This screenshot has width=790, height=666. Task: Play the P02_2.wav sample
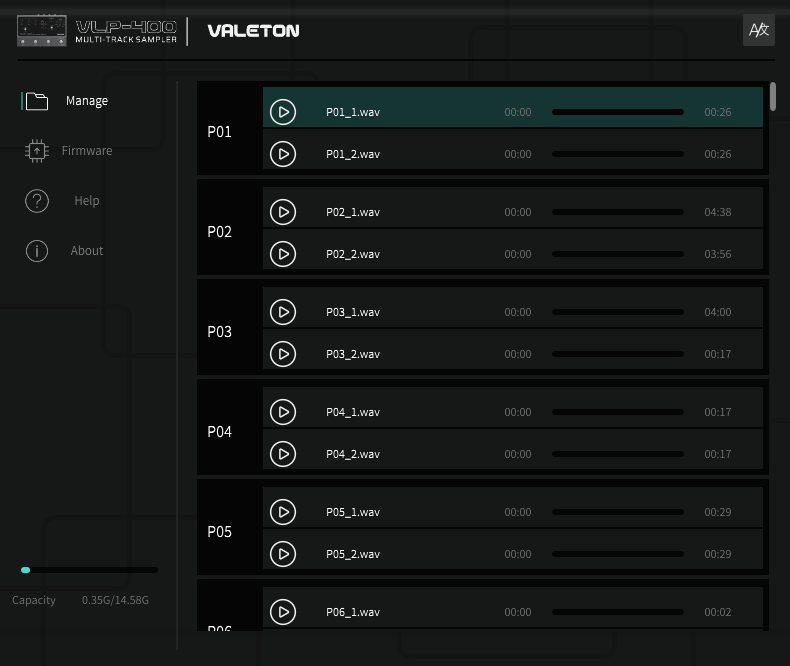click(283, 254)
